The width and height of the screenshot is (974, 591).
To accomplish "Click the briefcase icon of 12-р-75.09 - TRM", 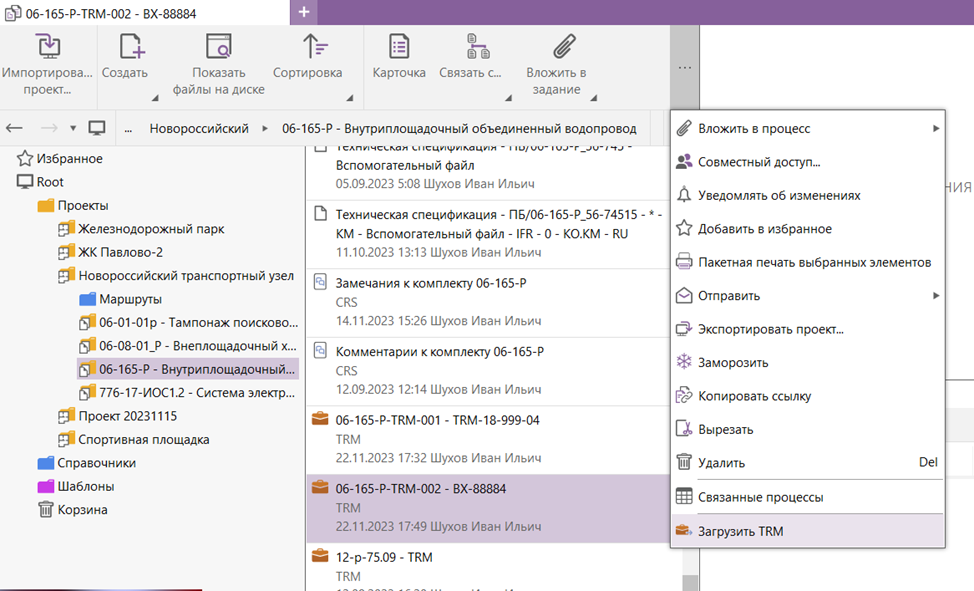I will coord(320,556).
